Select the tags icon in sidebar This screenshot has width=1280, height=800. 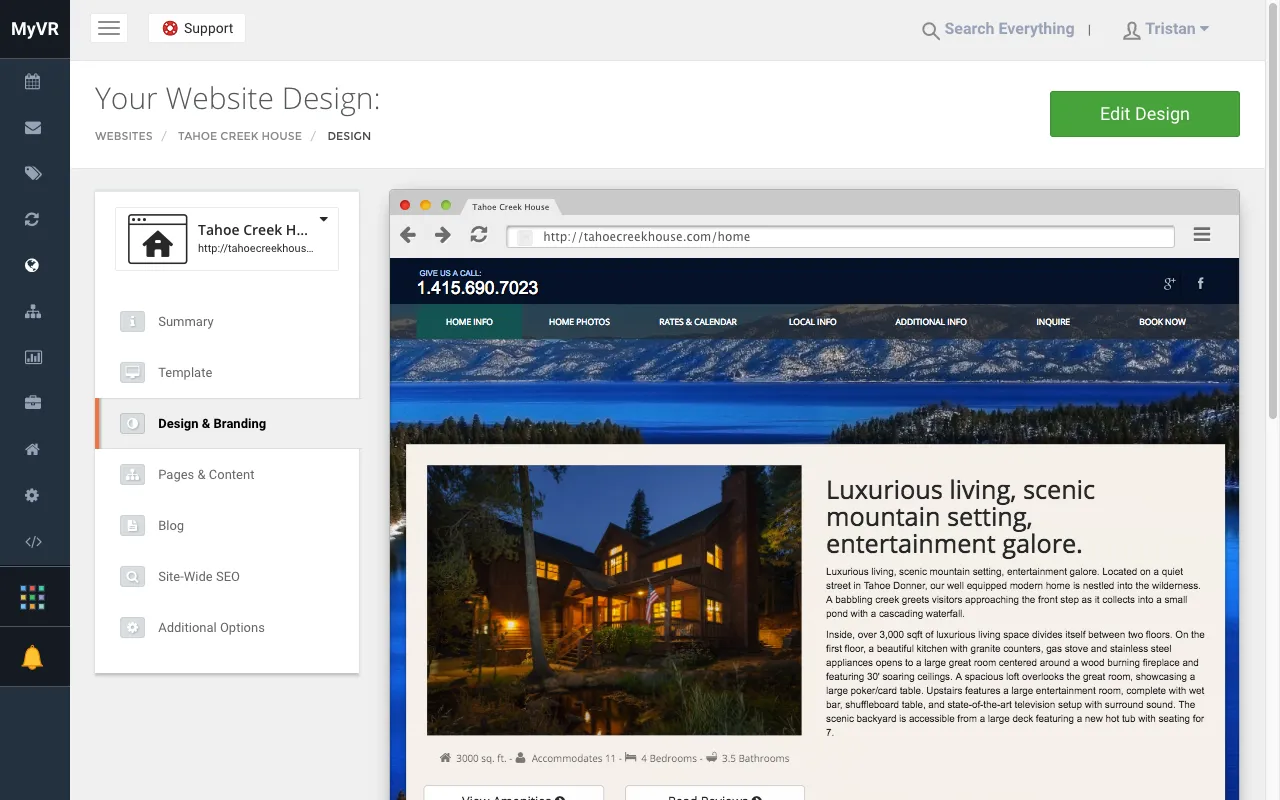tap(33, 174)
